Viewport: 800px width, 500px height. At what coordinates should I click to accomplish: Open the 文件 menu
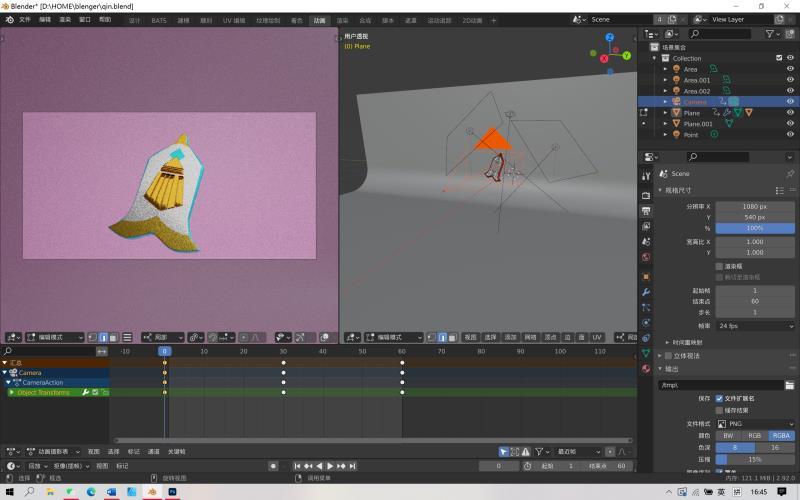[25, 19]
